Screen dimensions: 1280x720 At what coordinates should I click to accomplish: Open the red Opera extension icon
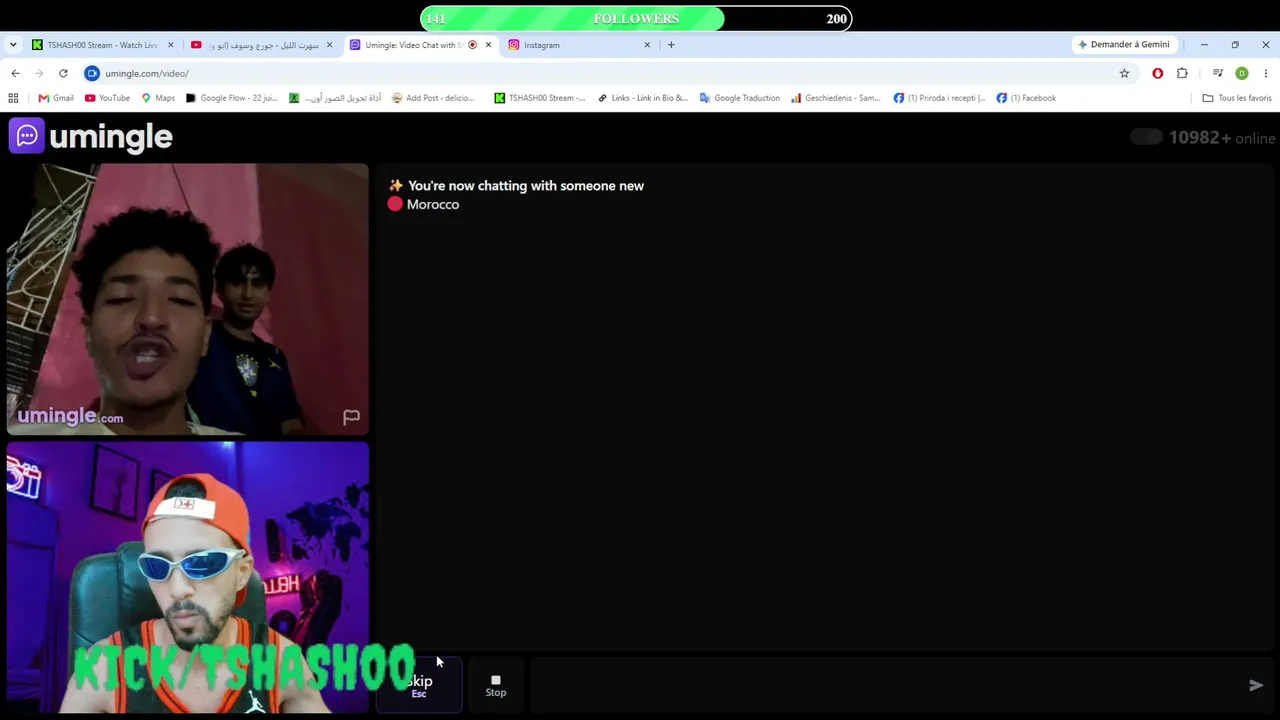point(1158,73)
